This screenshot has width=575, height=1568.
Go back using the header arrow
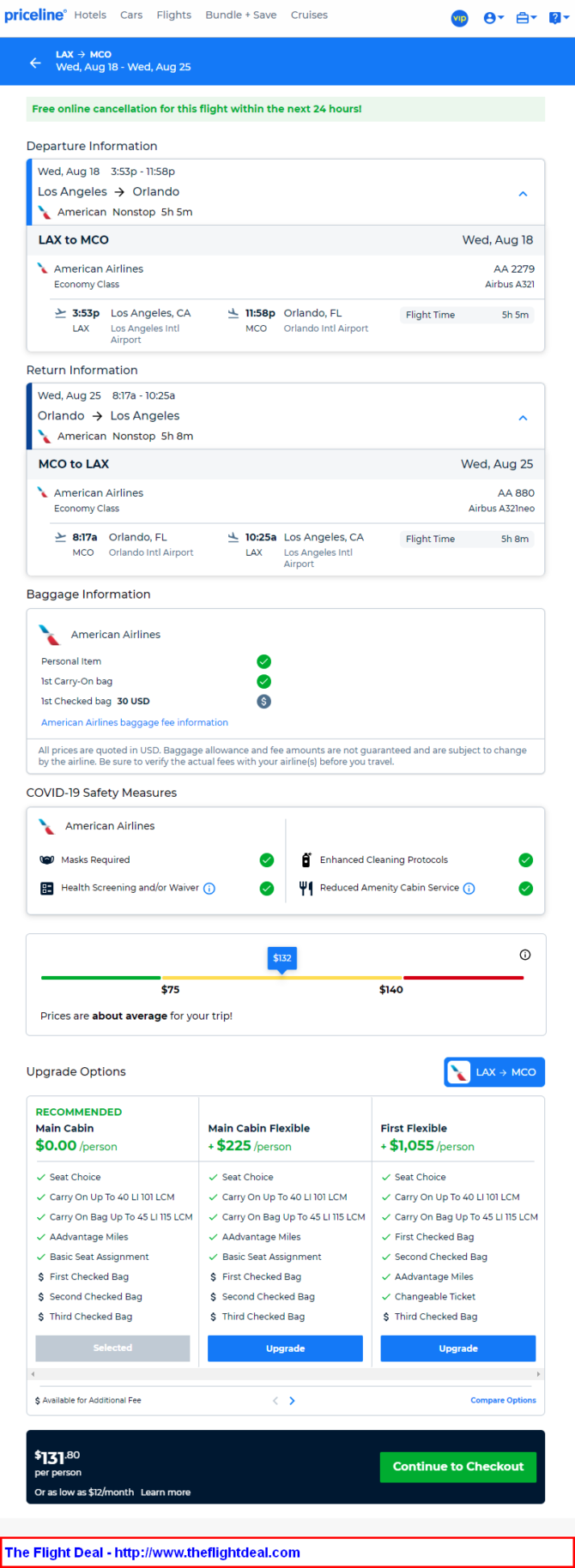[x=35, y=63]
